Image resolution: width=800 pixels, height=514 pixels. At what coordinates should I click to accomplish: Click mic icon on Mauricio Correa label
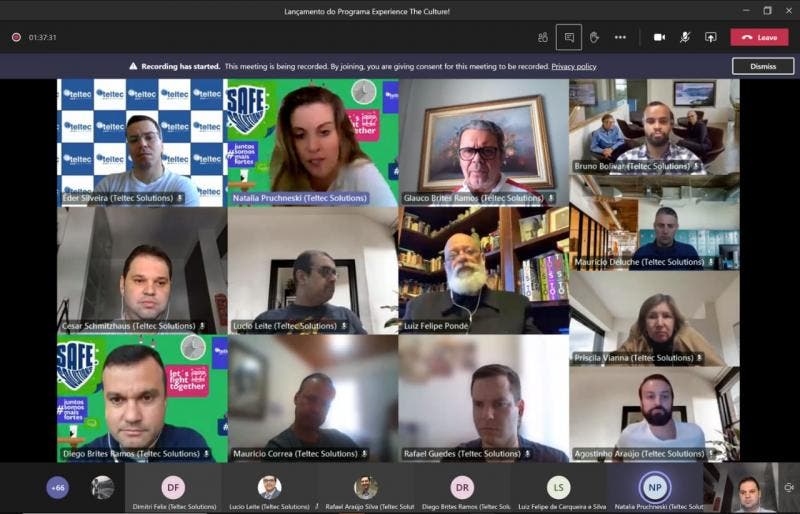[364, 453]
